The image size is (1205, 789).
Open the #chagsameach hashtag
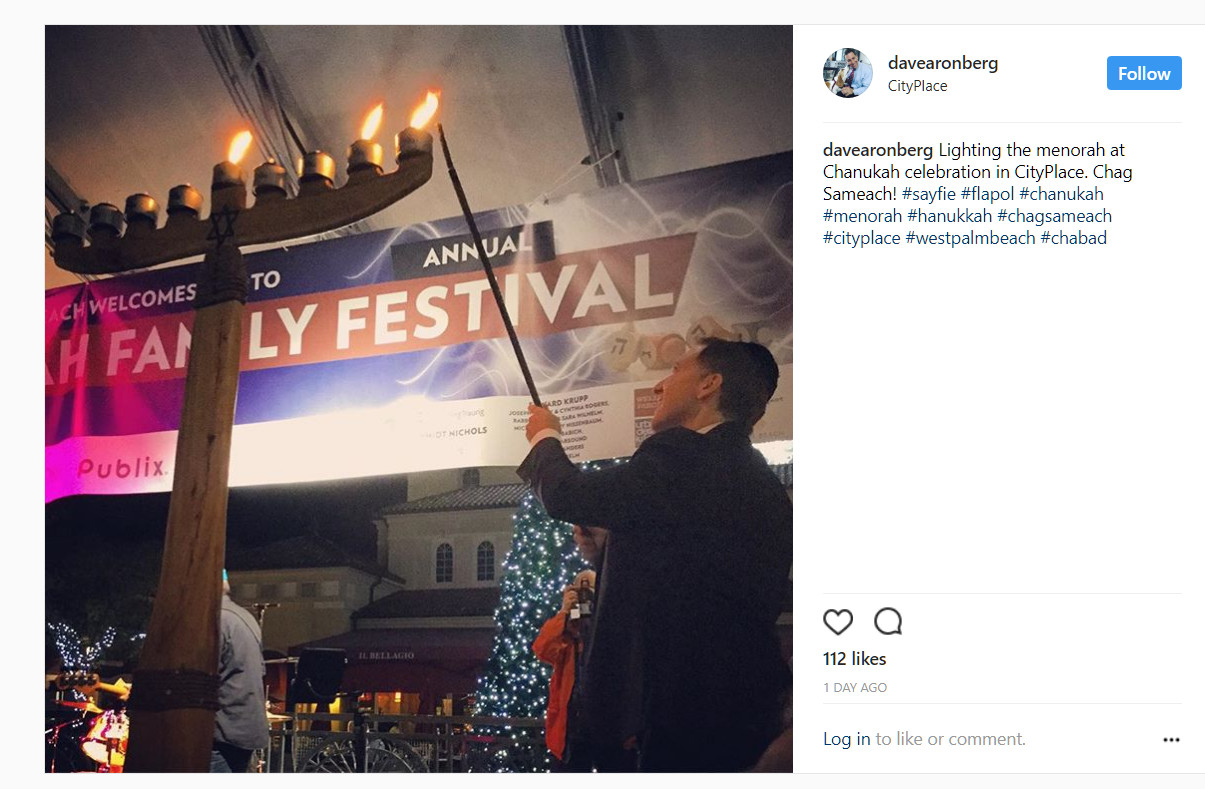tap(1054, 216)
